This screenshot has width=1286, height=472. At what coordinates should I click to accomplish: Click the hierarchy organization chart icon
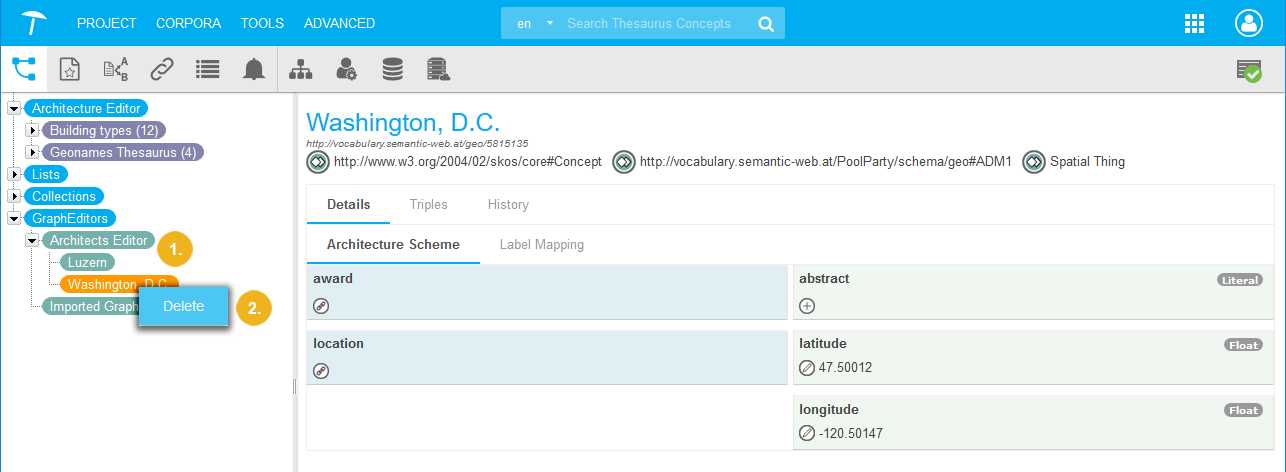click(300, 69)
